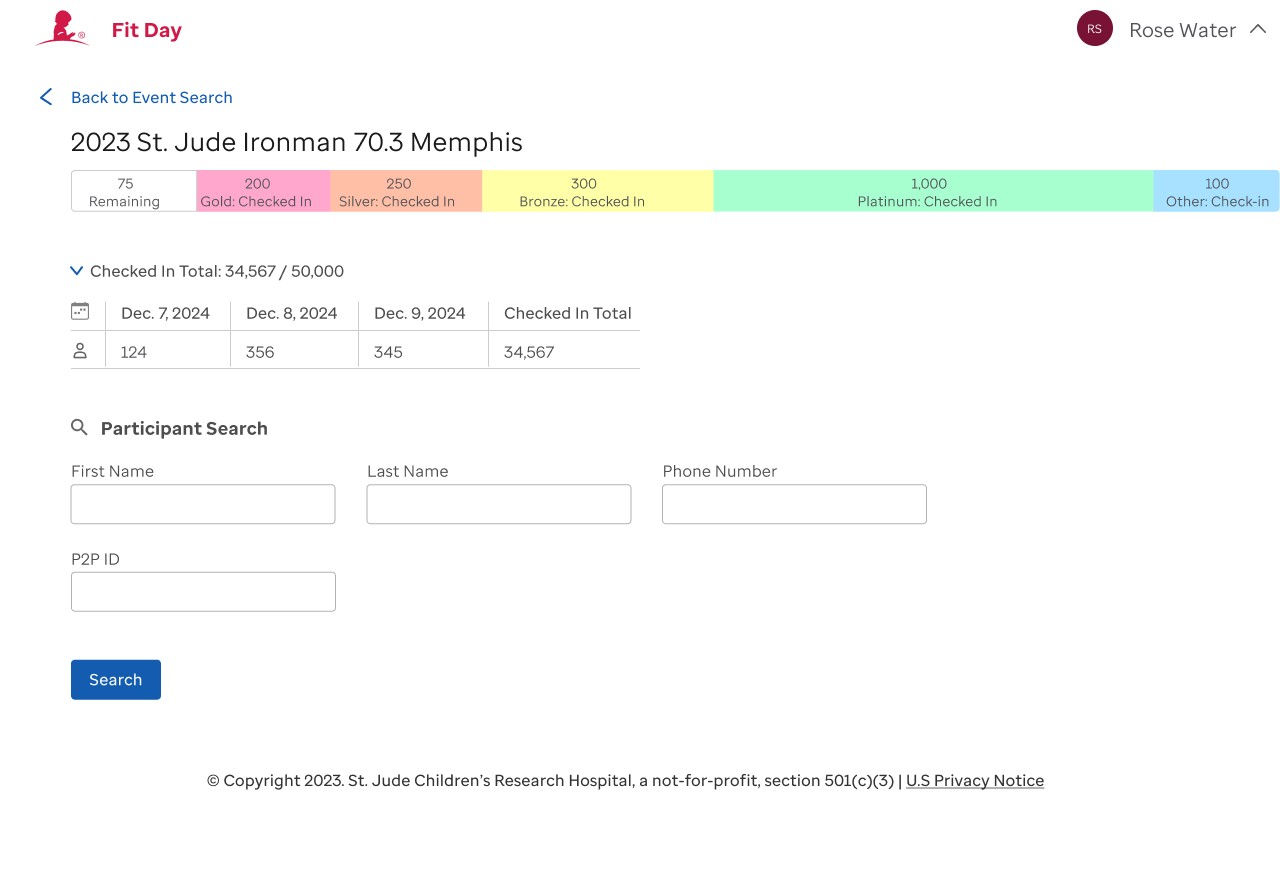Click the calendar icon in the table header
The height and width of the screenshot is (880, 1280).
(x=80, y=310)
